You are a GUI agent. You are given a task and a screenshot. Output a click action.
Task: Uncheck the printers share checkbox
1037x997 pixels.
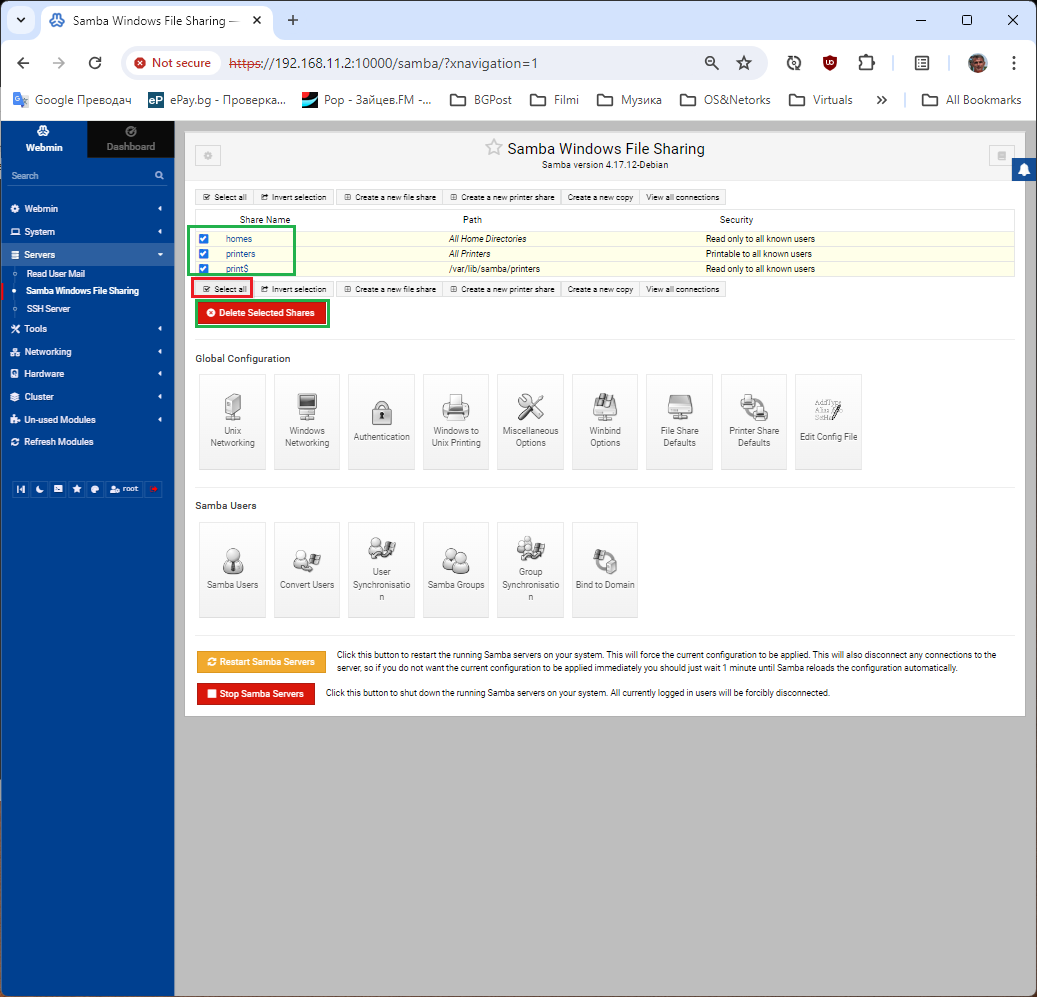pos(204,254)
